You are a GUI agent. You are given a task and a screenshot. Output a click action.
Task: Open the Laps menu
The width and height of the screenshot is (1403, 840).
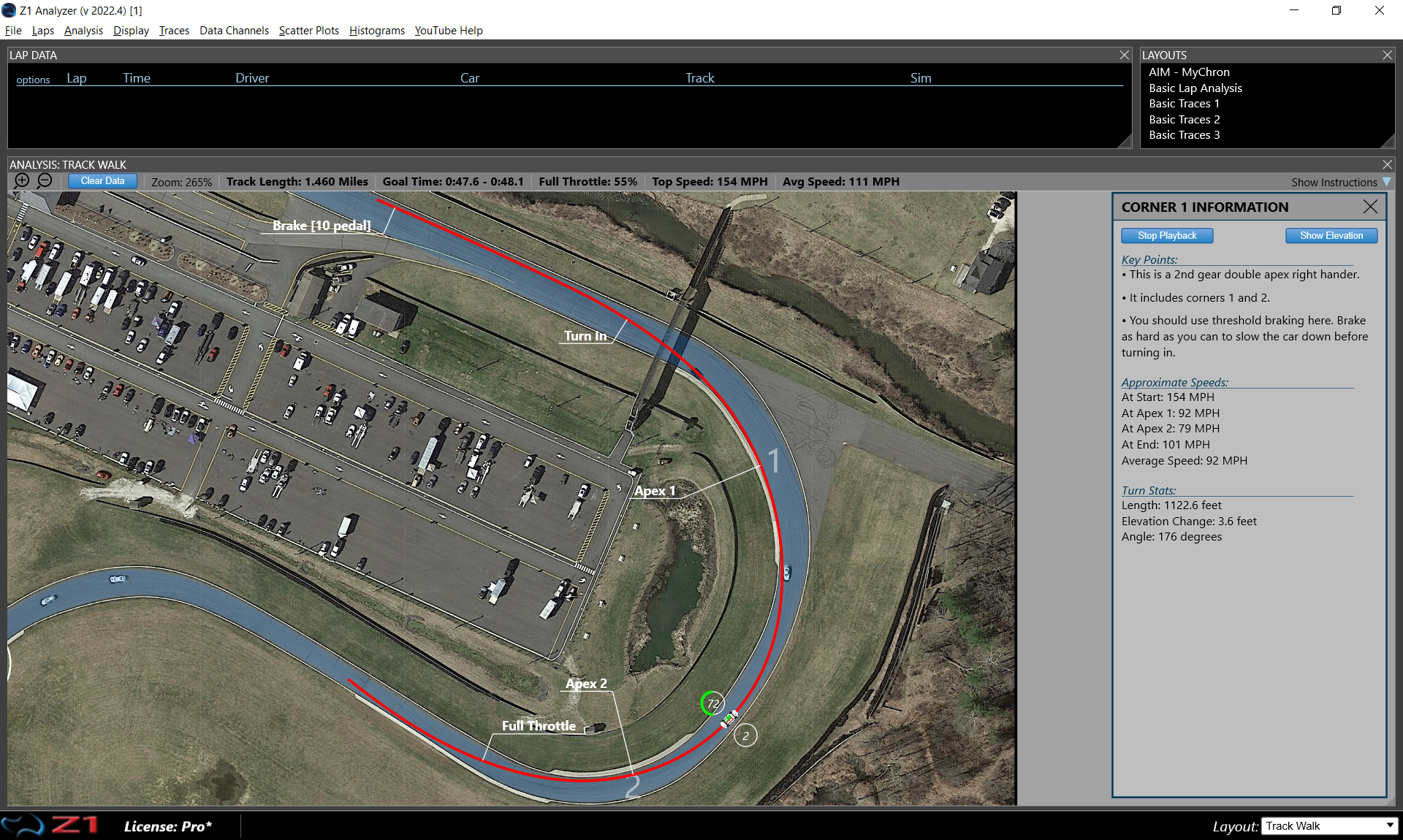point(43,31)
